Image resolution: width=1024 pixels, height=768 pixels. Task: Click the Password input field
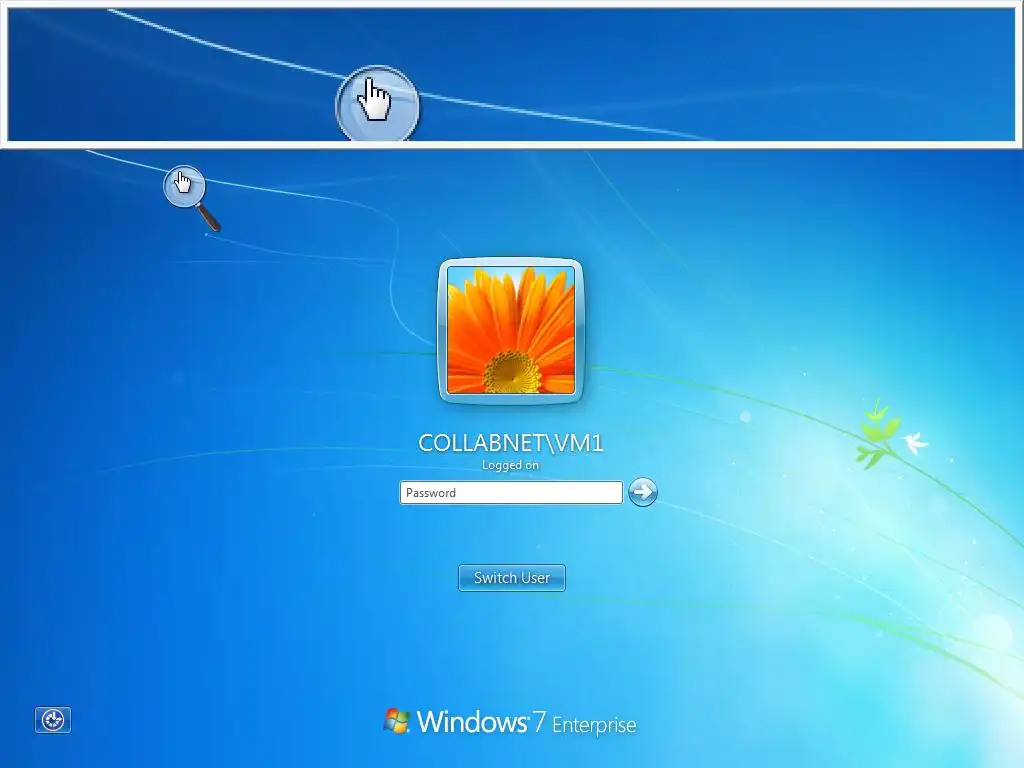511,492
